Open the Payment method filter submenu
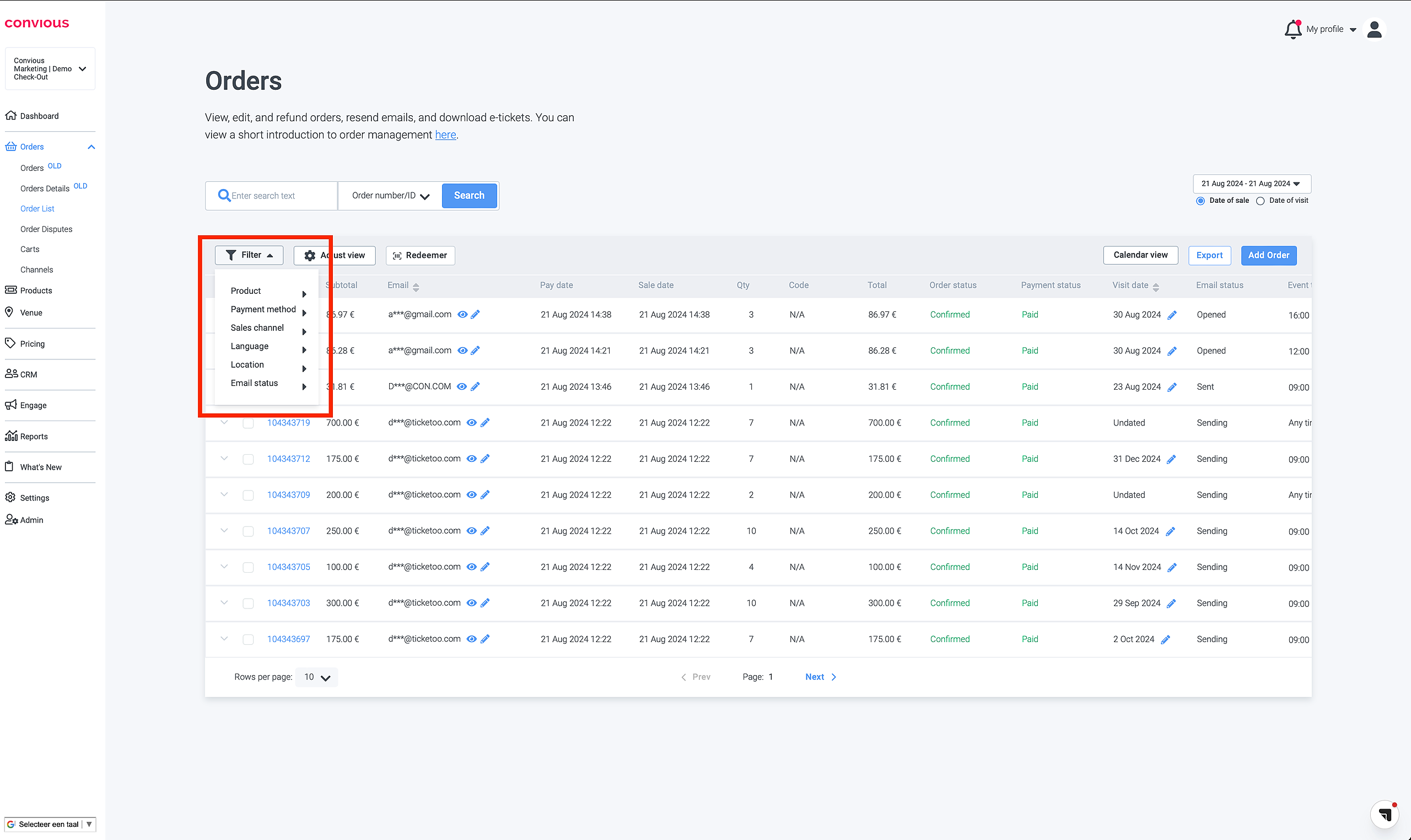The height and width of the screenshot is (840, 1411). pyautogui.click(x=263, y=309)
